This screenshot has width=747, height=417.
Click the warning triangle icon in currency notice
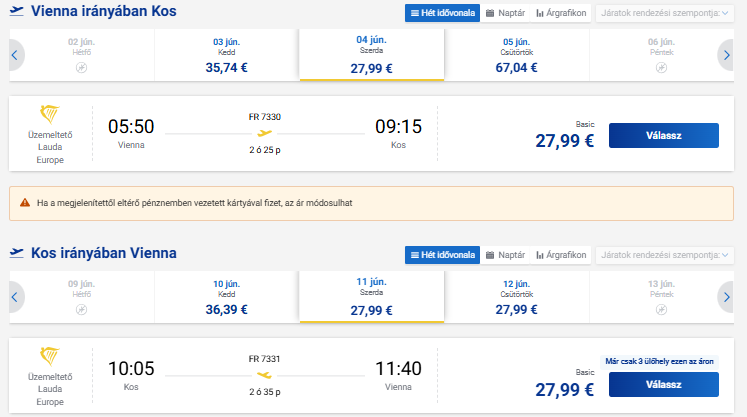tap(25, 203)
